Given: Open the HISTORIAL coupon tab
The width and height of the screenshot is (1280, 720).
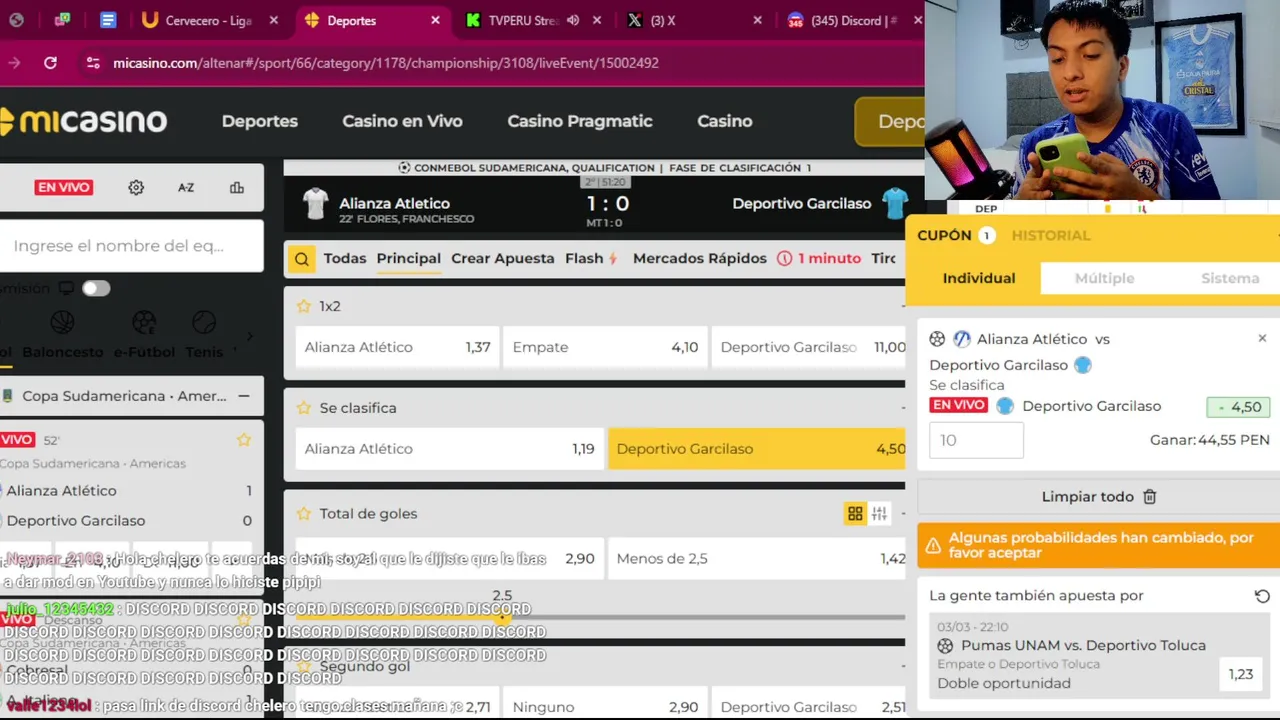Looking at the screenshot, I should (x=1051, y=235).
